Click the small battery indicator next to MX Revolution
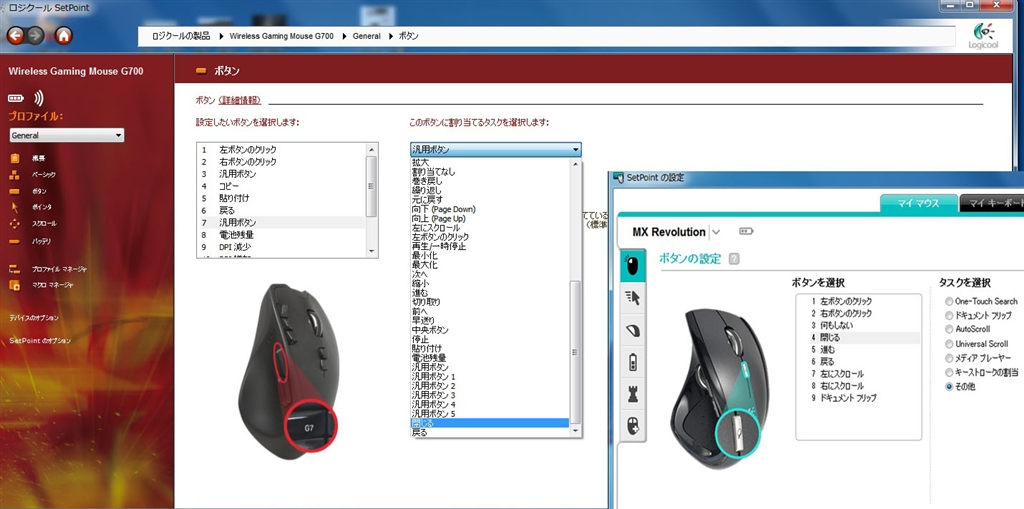Screen dimensions: 1024x509 tap(746, 231)
